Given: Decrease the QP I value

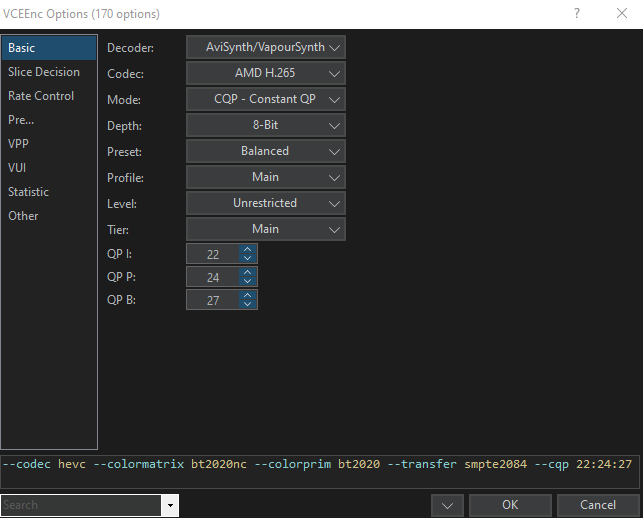Looking at the screenshot, I should pos(247,258).
